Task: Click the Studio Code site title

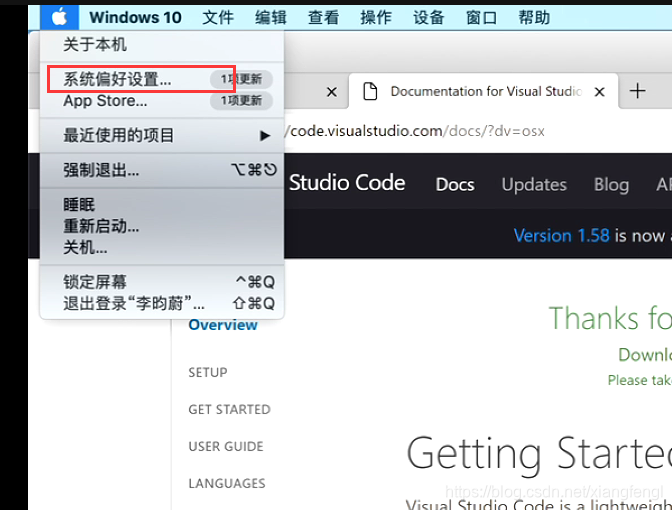Action: 347,183
